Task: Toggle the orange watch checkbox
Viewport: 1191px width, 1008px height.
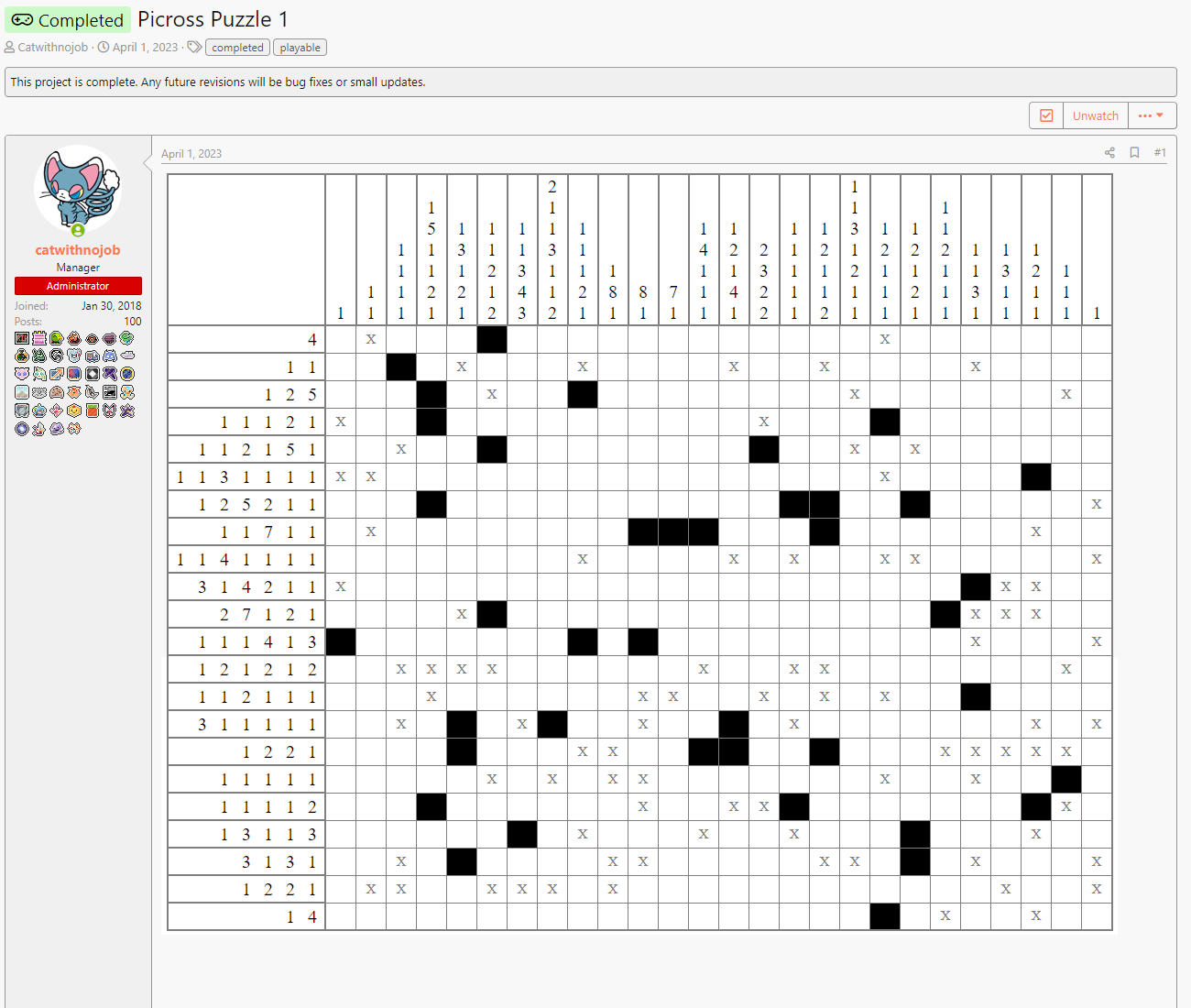Action: pyautogui.click(x=1046, y=115)
